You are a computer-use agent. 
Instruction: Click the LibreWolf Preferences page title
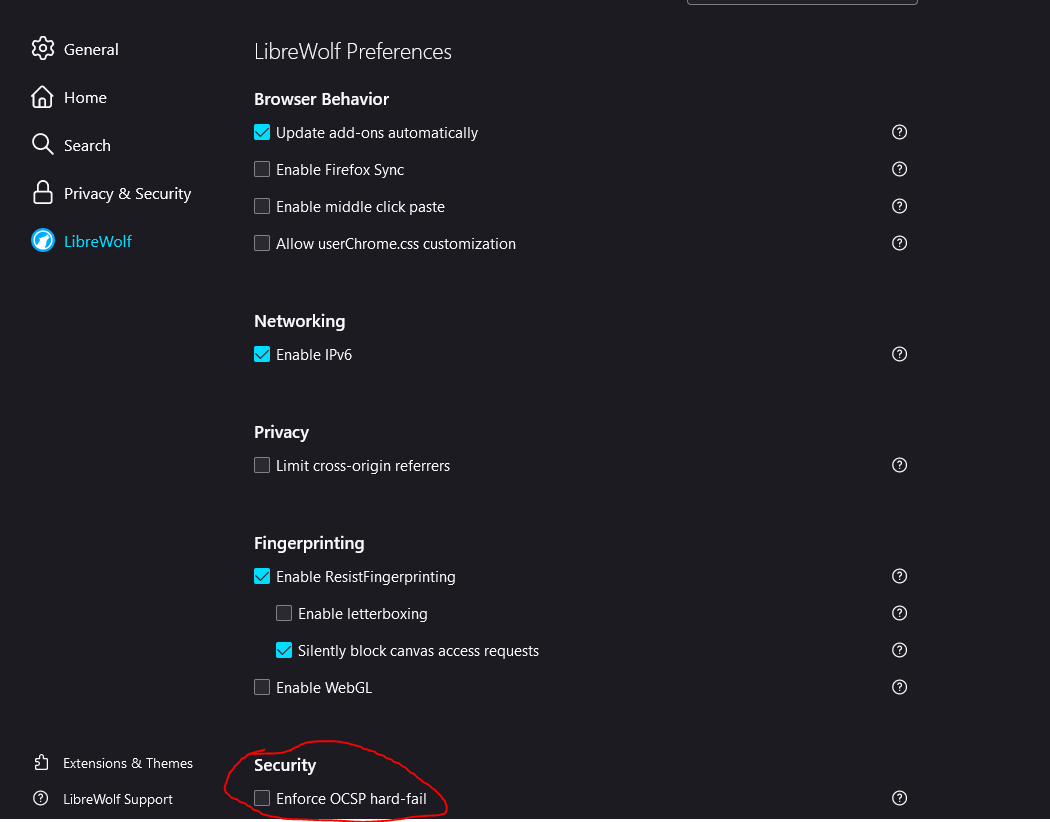353,52
